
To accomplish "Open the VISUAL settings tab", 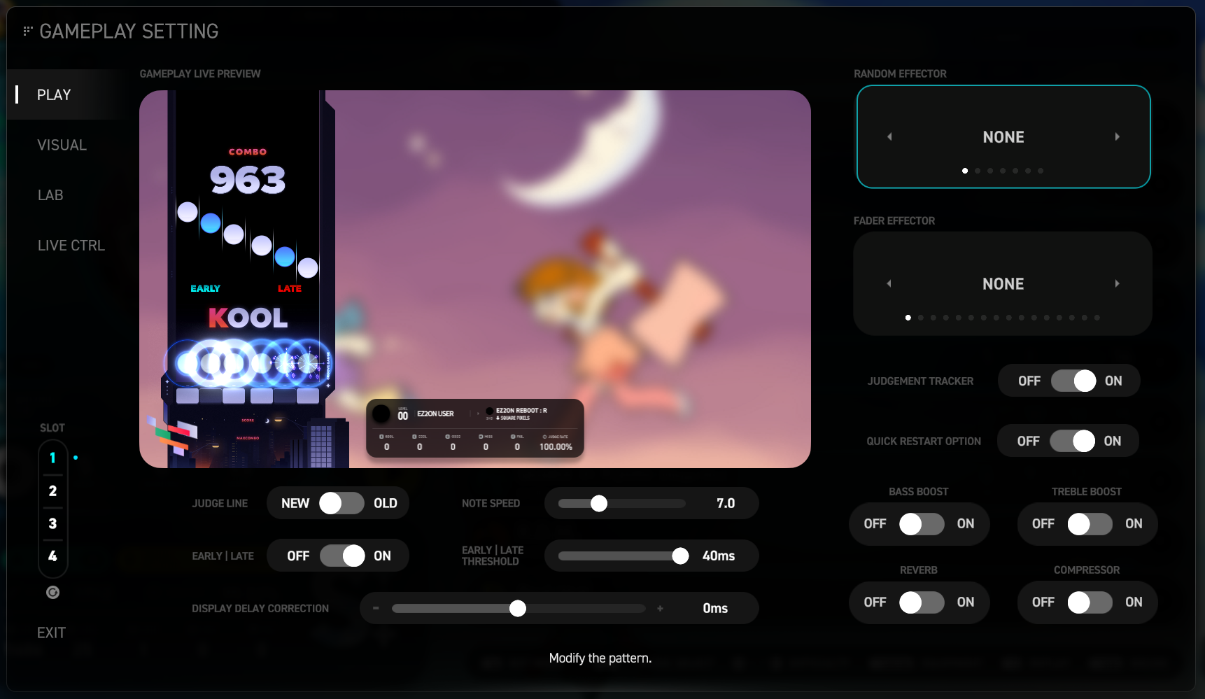I will [62, 145].
